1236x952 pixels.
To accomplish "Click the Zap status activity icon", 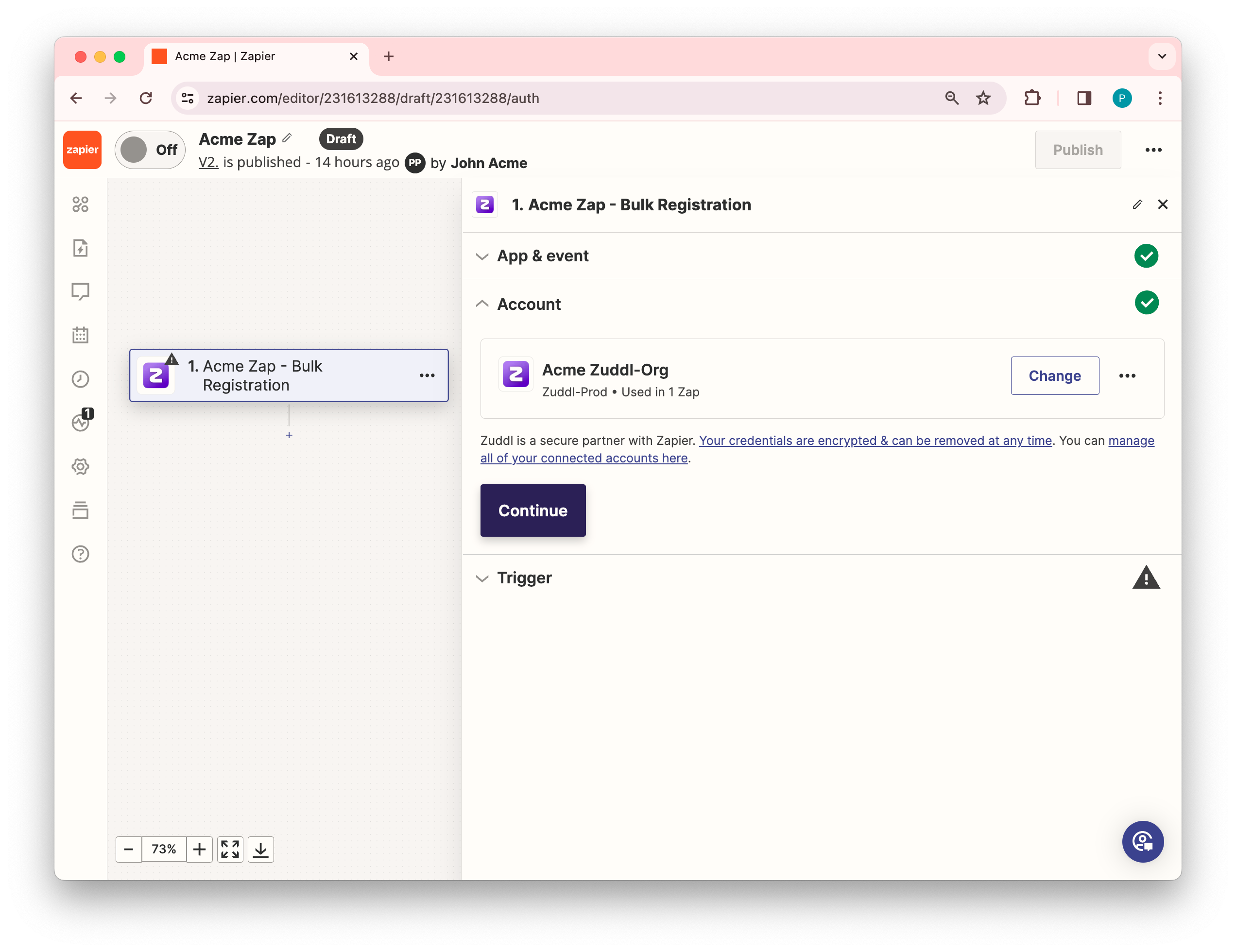I will pyautogui.click(x=80, y=423).
